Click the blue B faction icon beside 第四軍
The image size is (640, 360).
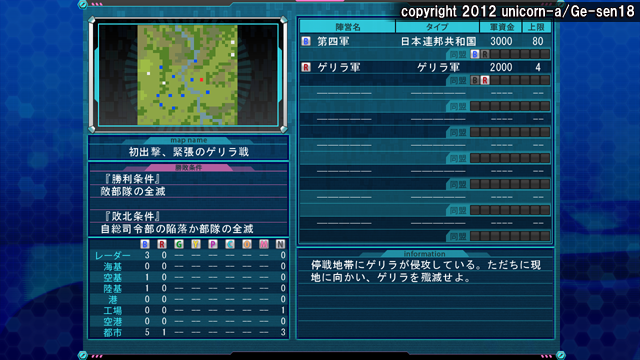point(306,41)
